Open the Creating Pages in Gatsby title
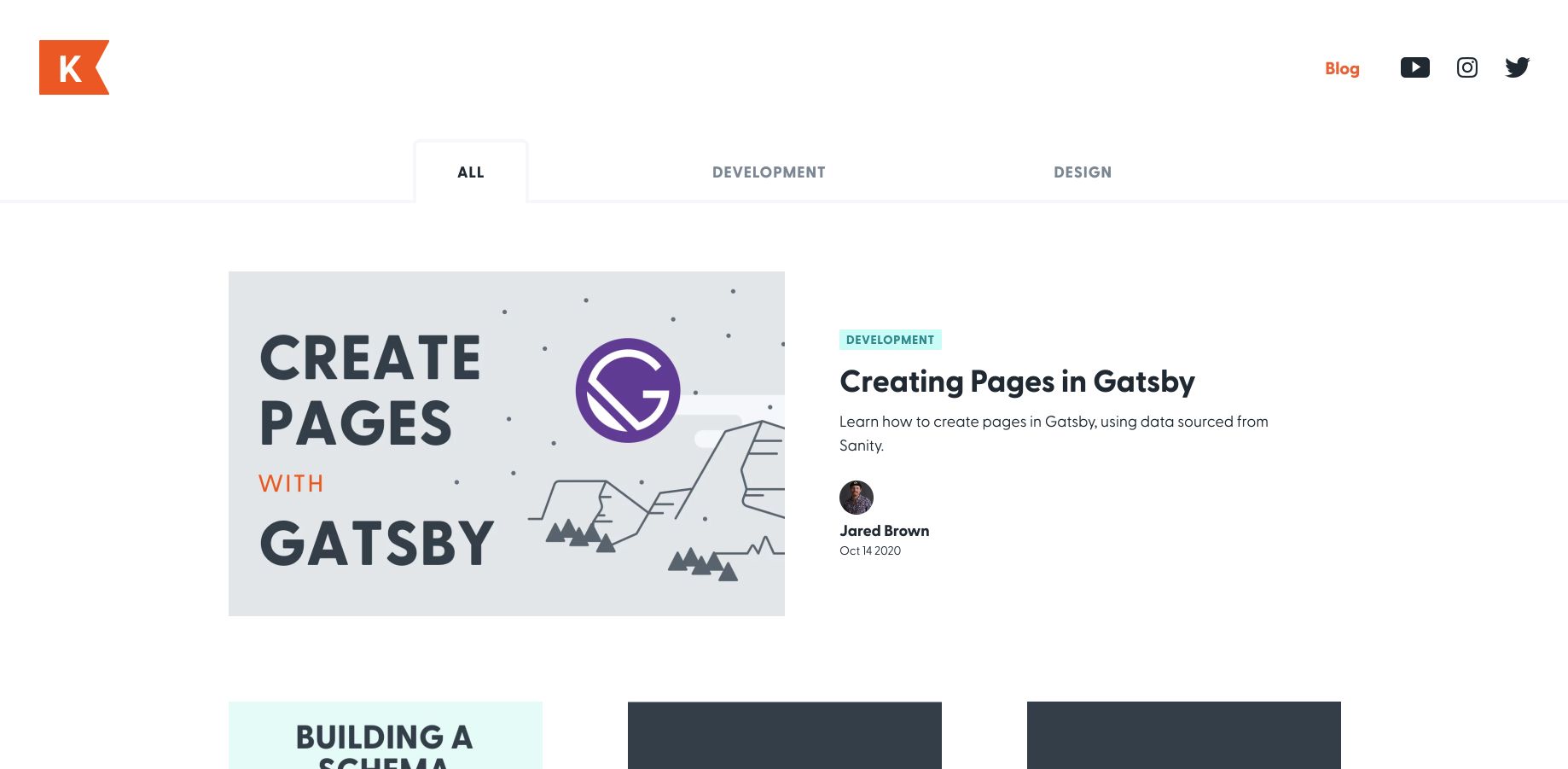The image size is (1568, 769). point(1017,382)
